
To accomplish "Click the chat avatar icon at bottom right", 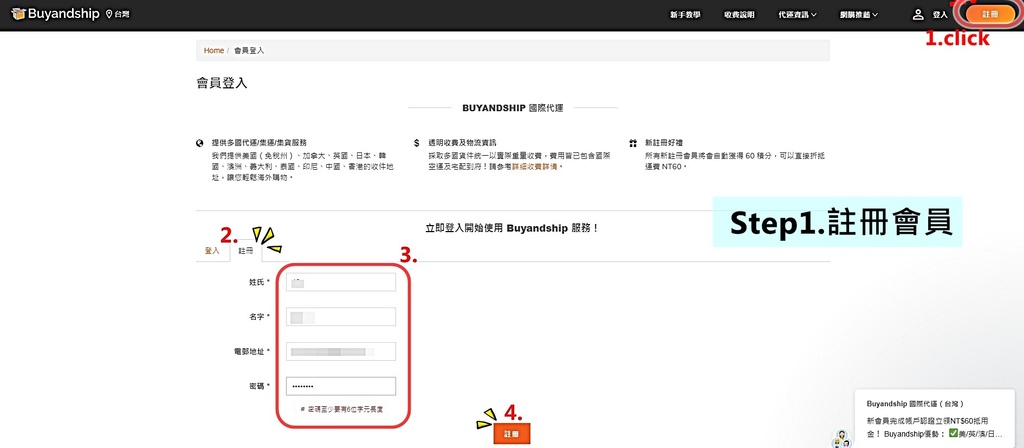I will tap(840, 440).
